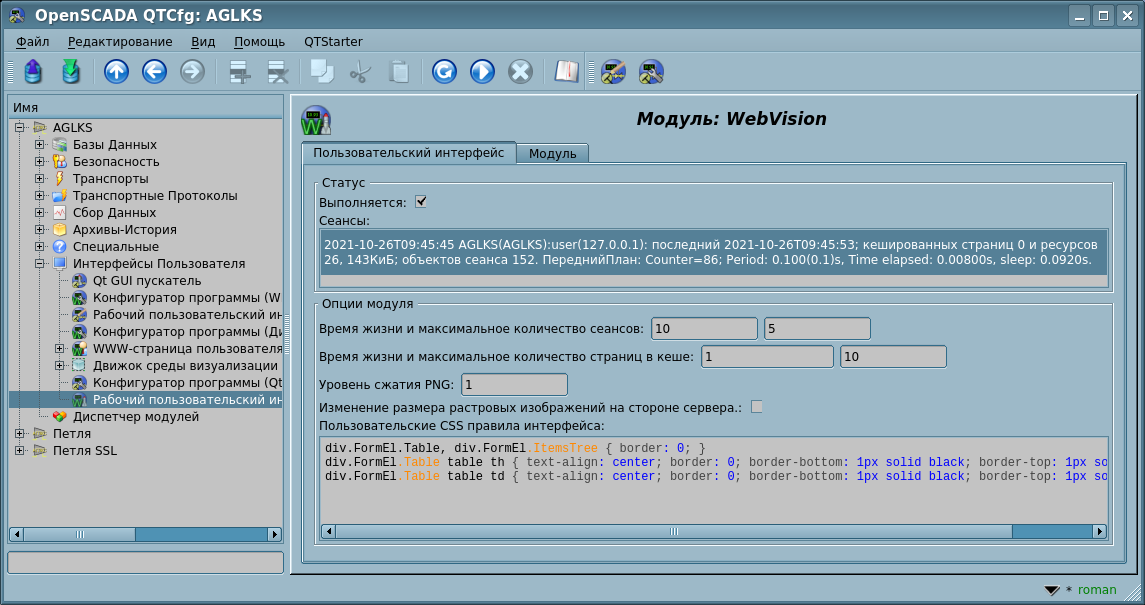
Task: Click the save to database toolbar icon
Action: point(70,72)
